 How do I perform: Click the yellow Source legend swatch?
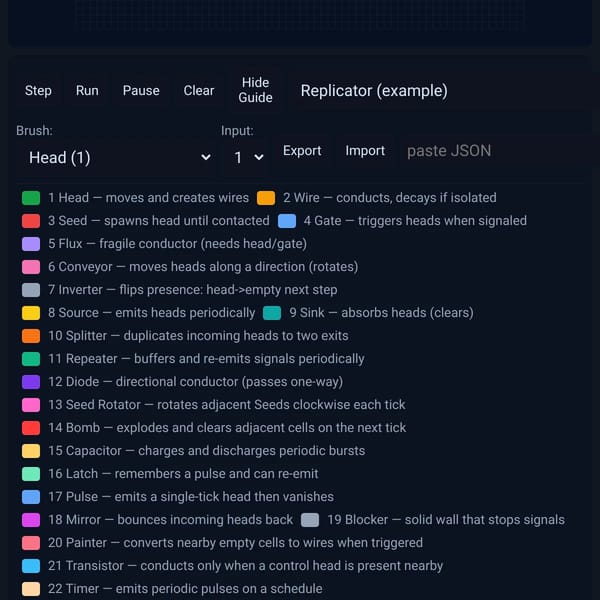31,313
